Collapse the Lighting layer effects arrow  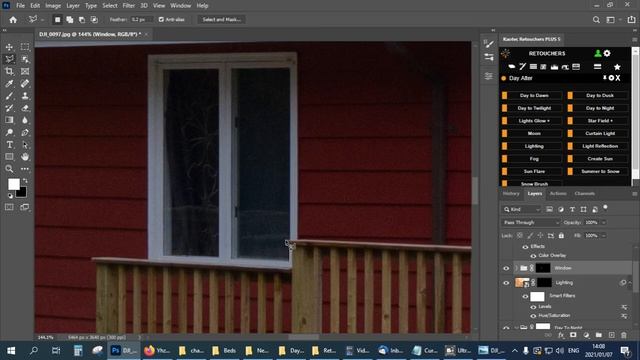pos(630,282)
